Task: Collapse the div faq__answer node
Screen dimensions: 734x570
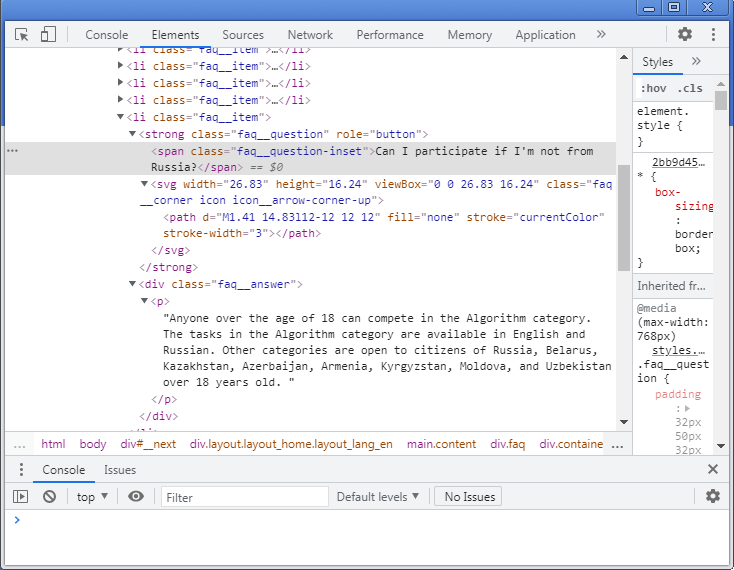Action: [x=132, y=284]
